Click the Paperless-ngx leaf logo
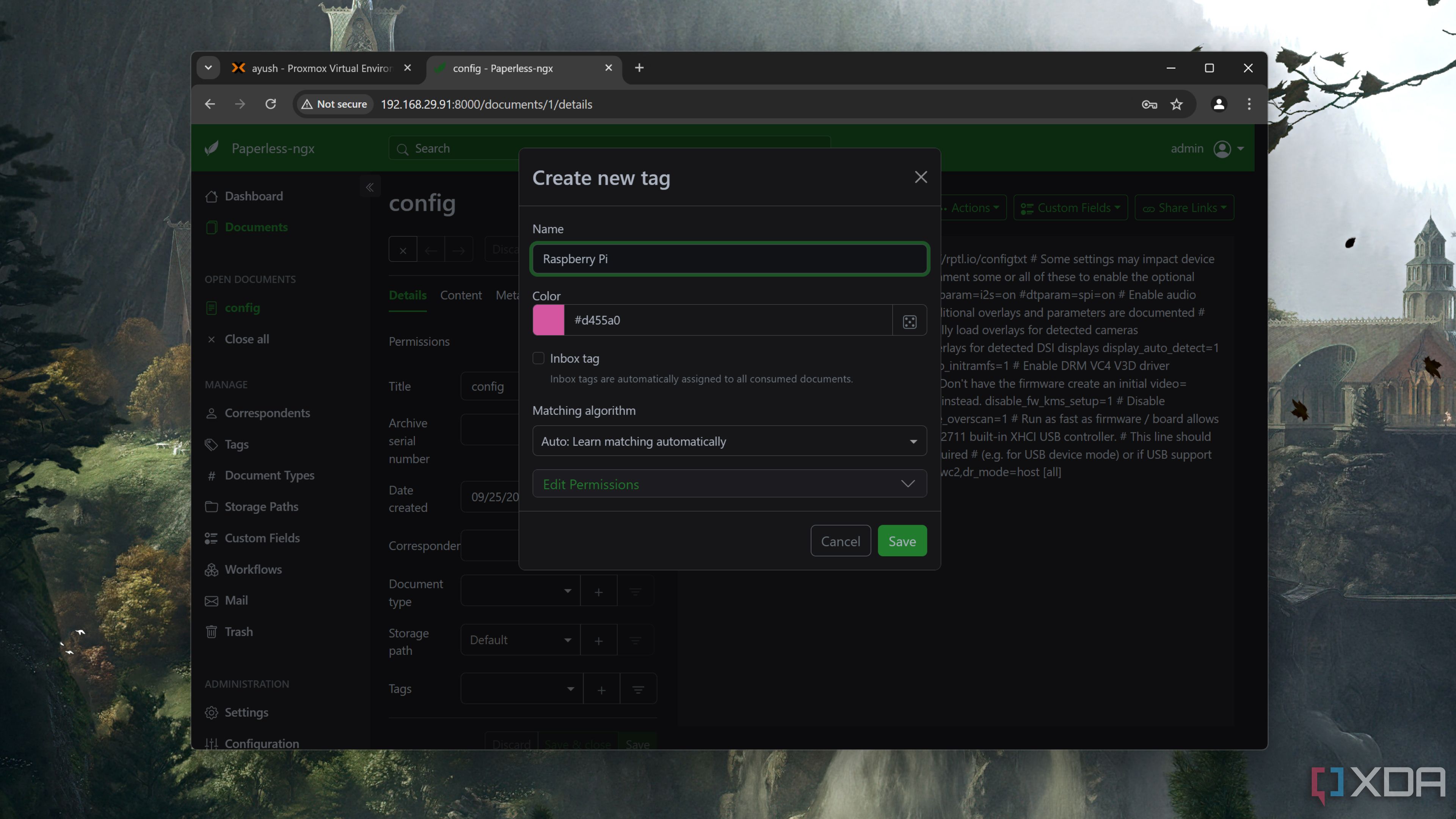Viewport: 1456px width, 819px height. 212,148
